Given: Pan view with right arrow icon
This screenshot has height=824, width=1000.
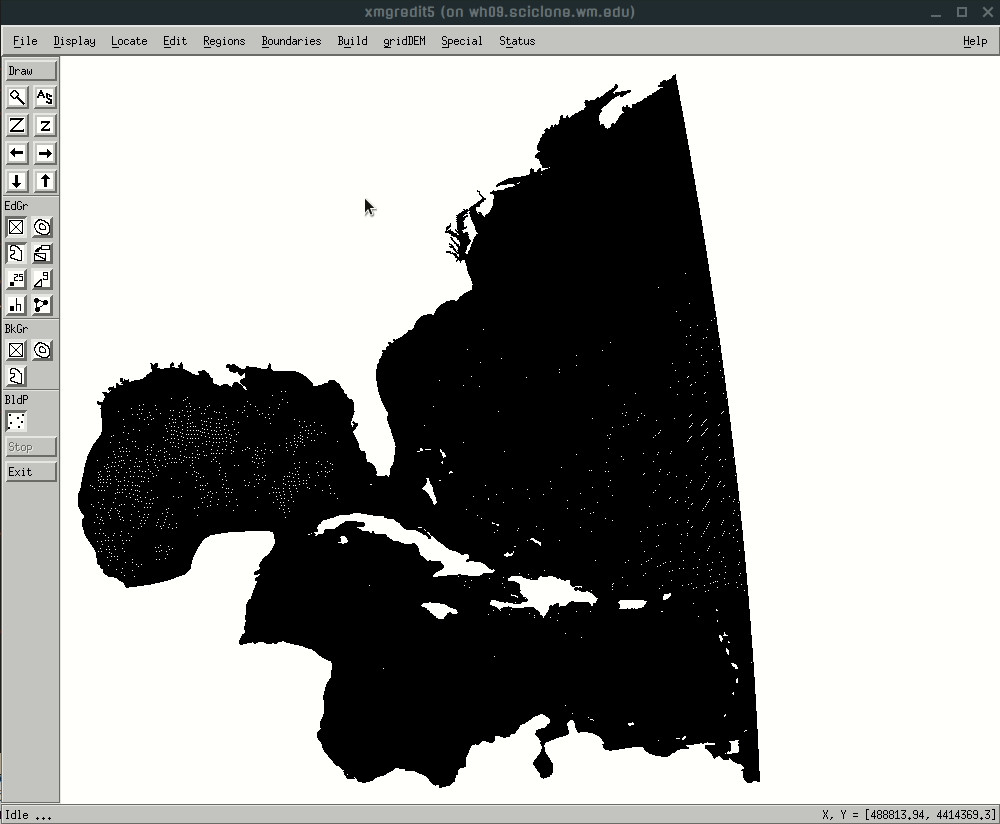Looking at the screenshot, I should tap(45, 153).
